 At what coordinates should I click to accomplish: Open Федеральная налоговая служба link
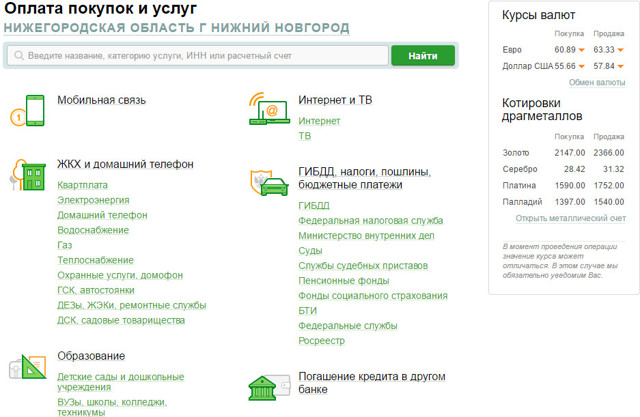point(371,221)
